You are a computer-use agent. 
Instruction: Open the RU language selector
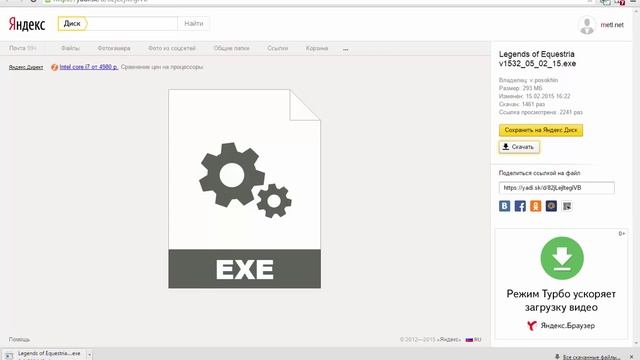tap(473, 340)
